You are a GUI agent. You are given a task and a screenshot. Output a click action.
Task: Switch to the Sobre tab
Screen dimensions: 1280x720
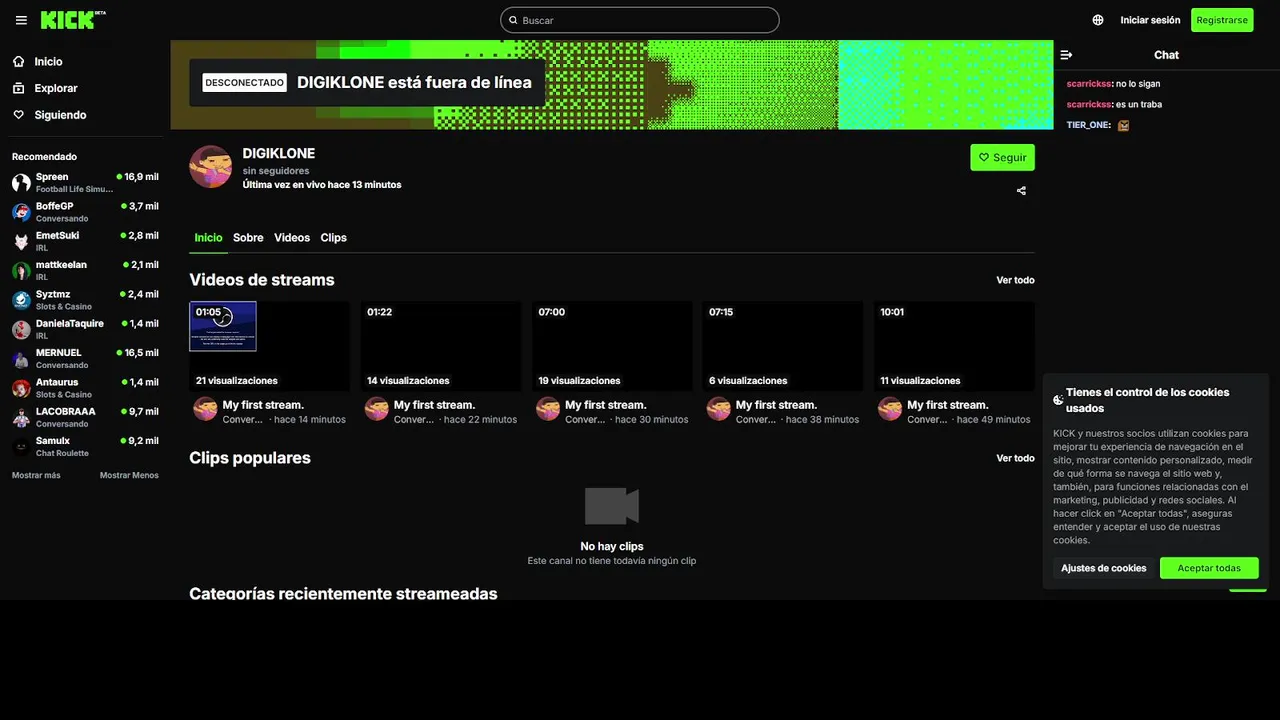tap(248, 238)
